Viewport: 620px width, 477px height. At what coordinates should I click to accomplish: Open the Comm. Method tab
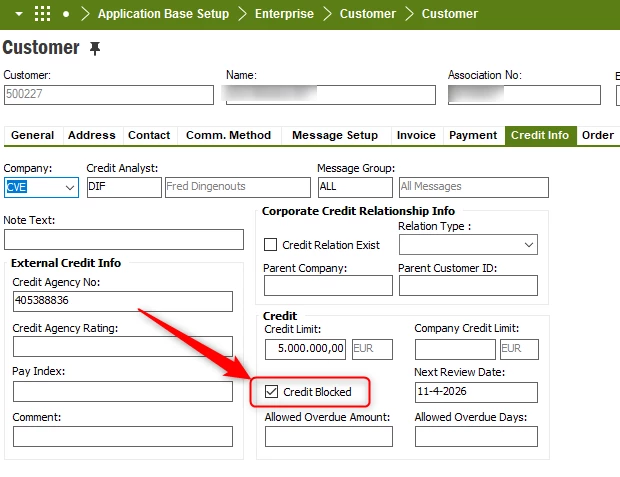point(229,135)
